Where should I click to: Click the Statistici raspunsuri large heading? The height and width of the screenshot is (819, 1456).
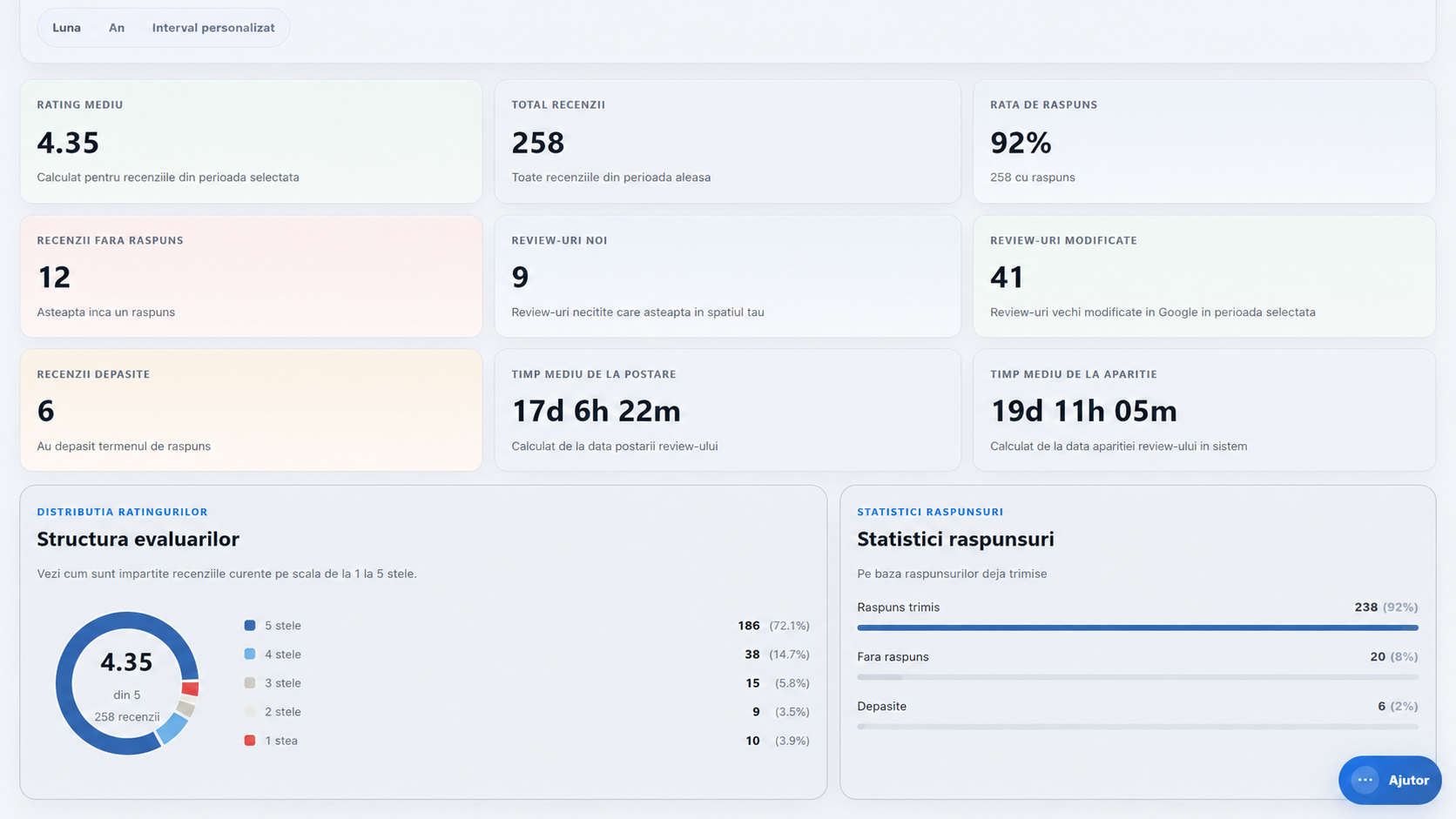[955, 539]
